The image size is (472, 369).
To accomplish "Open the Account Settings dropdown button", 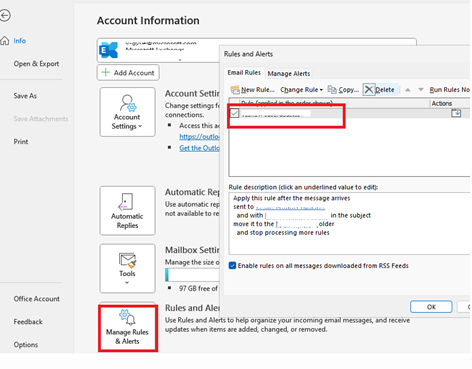I will [127, 112].
